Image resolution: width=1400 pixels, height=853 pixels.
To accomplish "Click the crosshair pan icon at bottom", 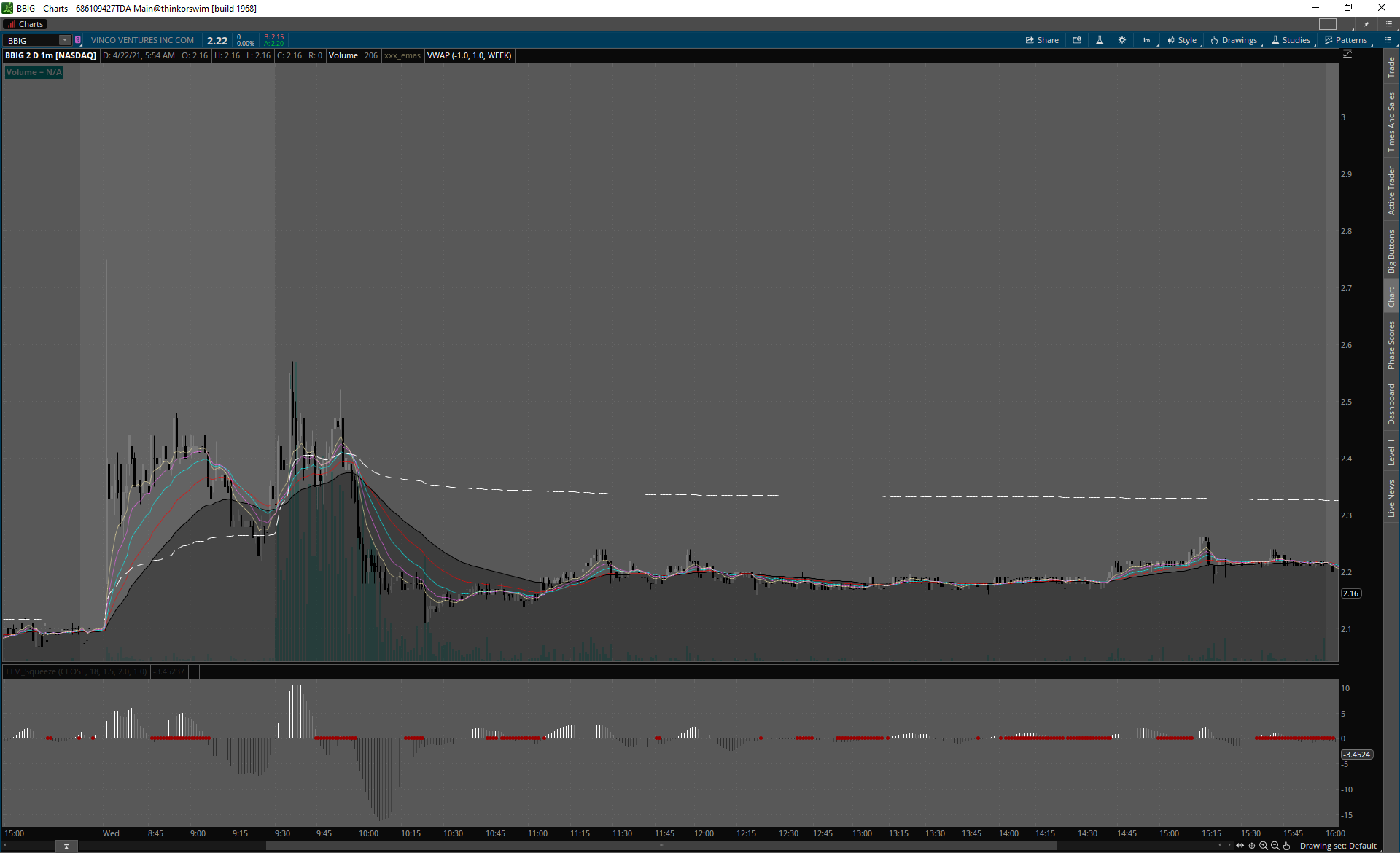I will click(1252, 846).
